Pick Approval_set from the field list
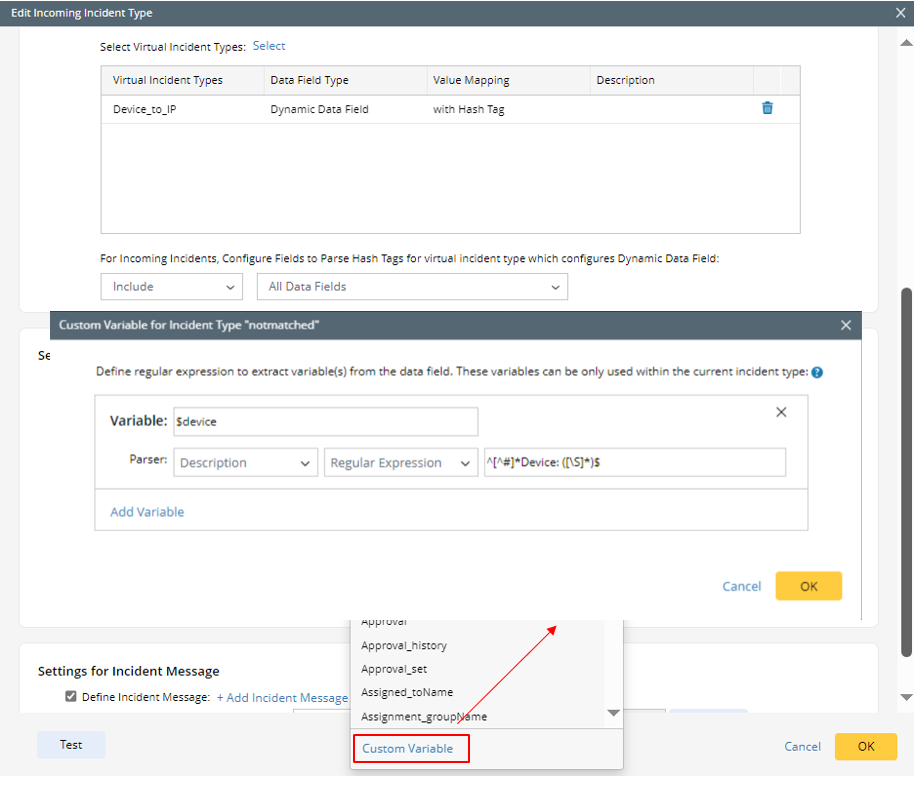This screenshot has width=914, height=785. coord(394,669)
